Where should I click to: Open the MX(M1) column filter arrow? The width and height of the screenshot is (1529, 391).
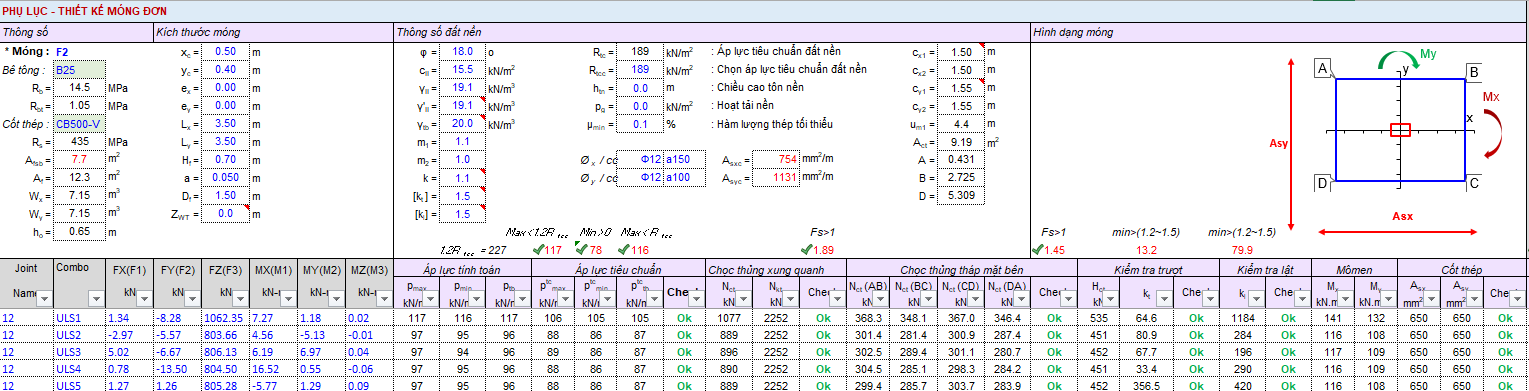coord(289,298)
